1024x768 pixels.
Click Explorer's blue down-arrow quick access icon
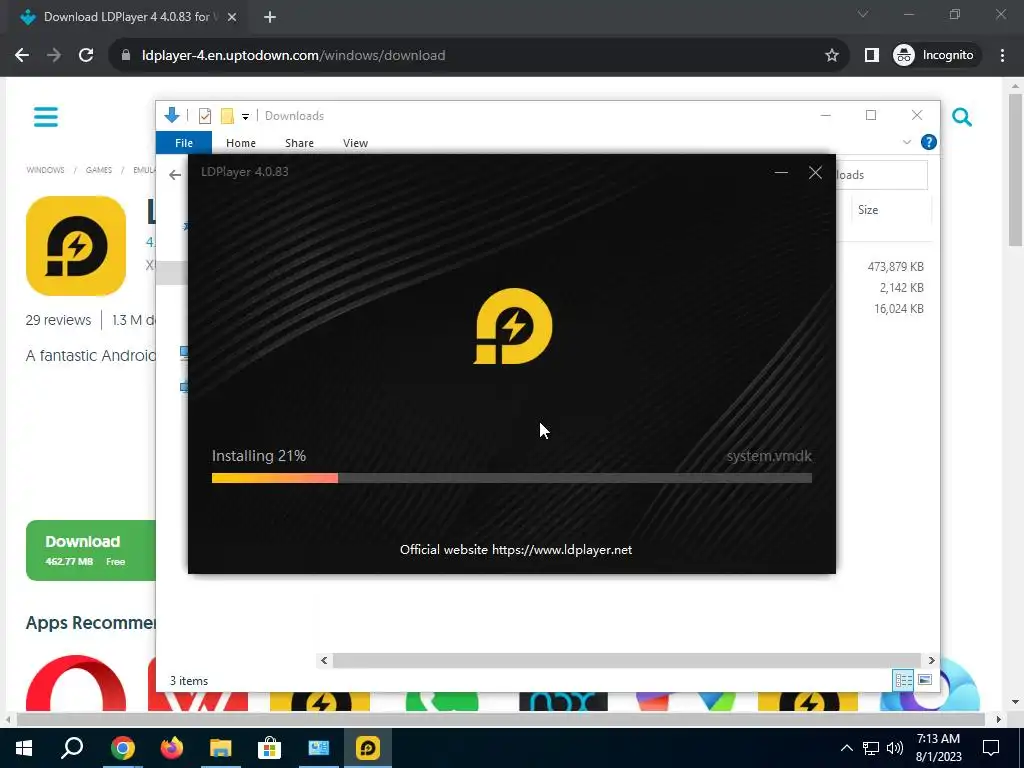172,116
